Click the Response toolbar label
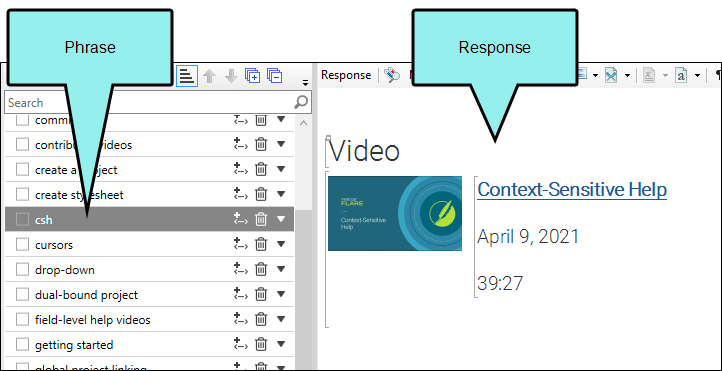The width and height of the screenshot is (722, 371). 346,75
